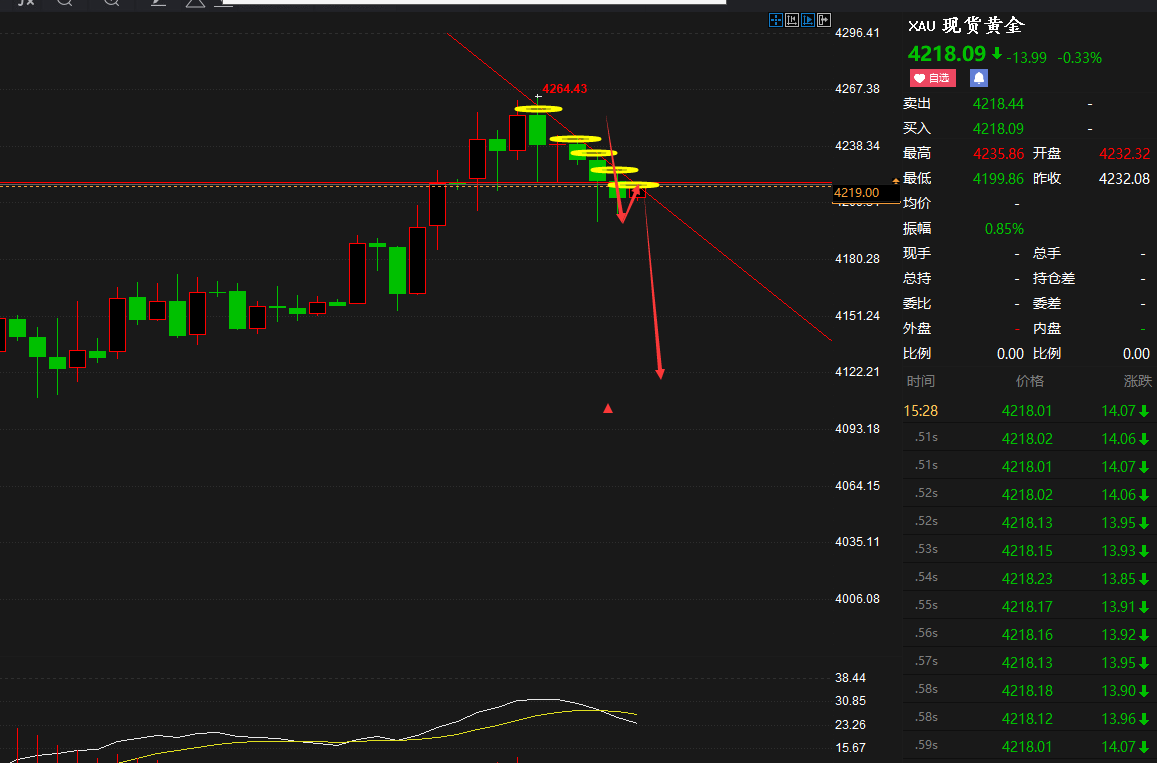1157x763 pixels.
Task: Click the blue play-forward chart icon
Action: [x=808, y=20]
